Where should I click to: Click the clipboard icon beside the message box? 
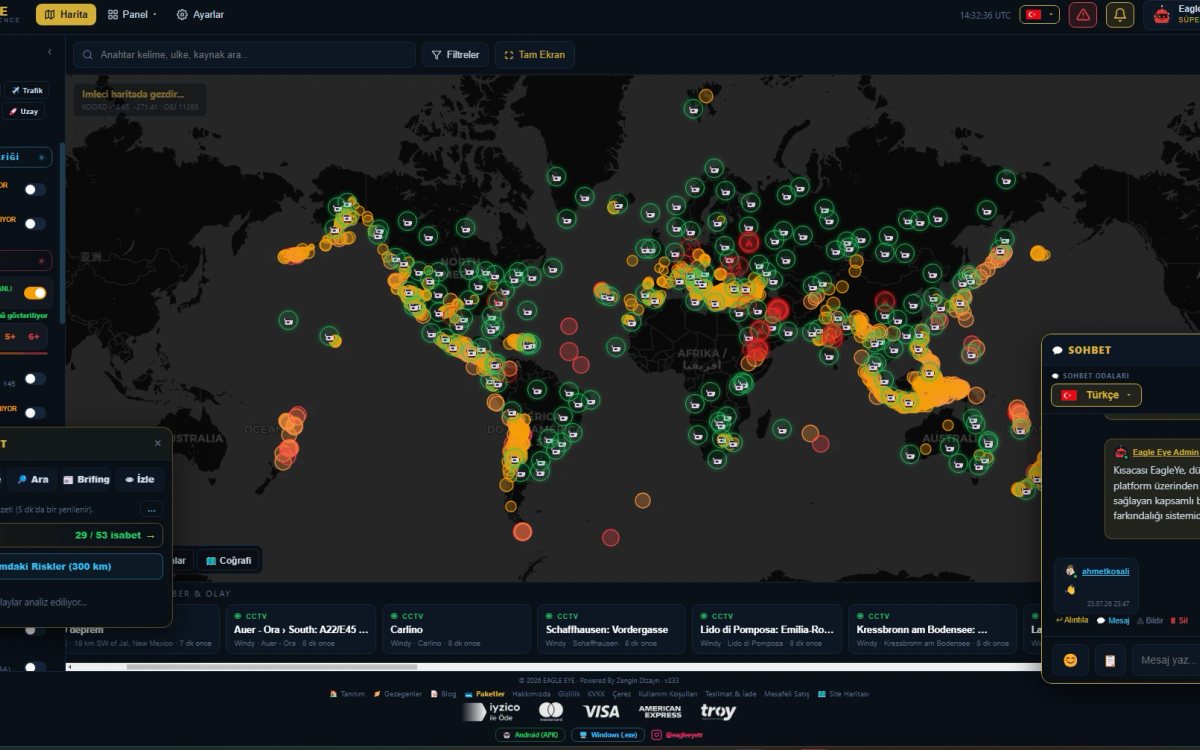tap(1109, 660)
